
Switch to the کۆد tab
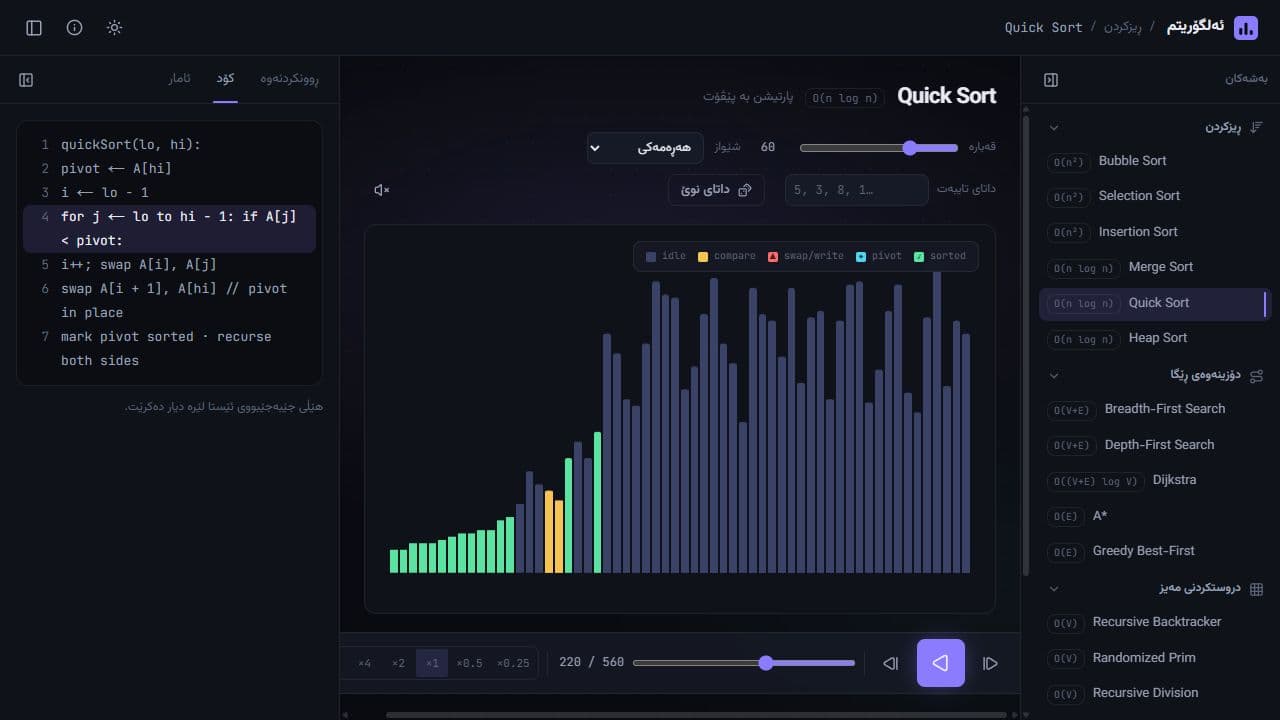[225, 79]
